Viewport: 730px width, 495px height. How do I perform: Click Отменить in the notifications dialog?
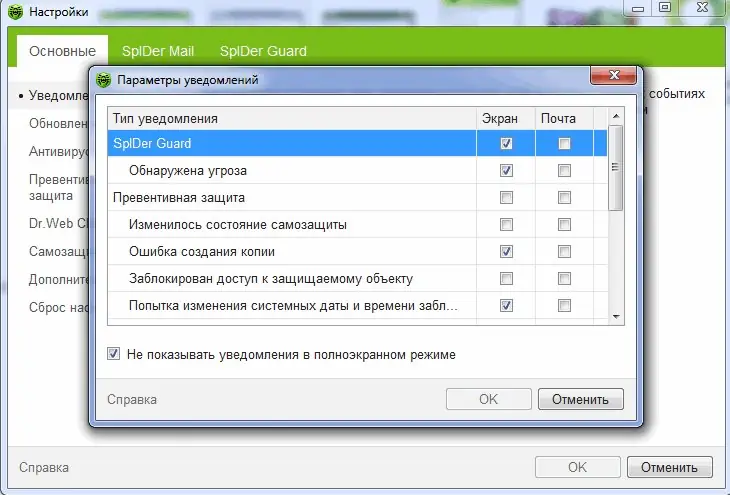[x=581, y=399]
